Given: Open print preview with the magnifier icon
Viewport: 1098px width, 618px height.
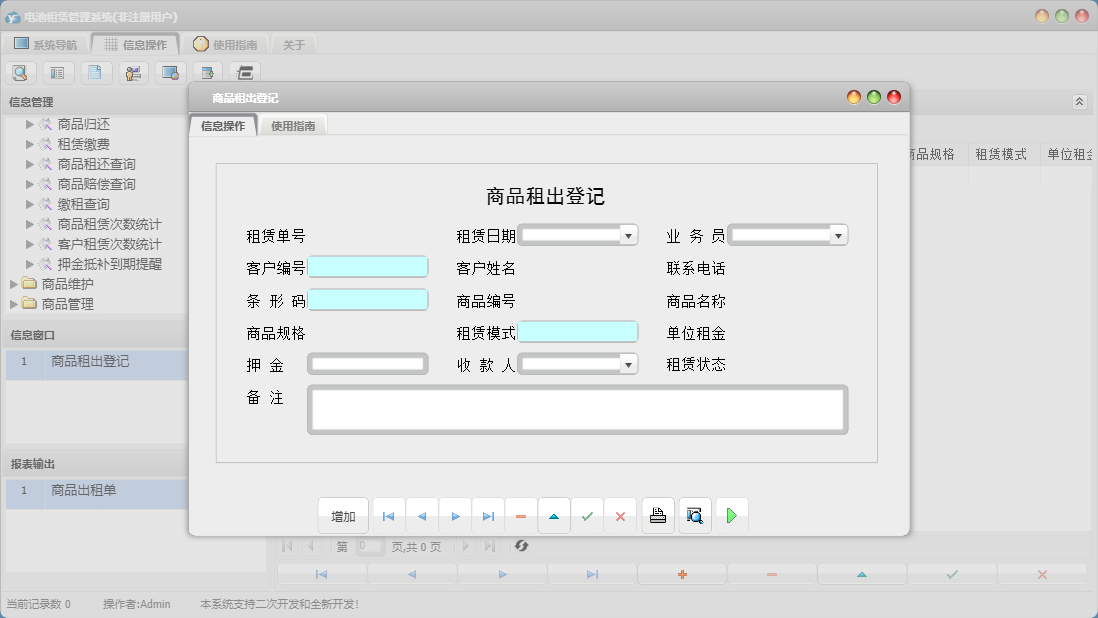Looking at the screenshot, I should [695, 516].
